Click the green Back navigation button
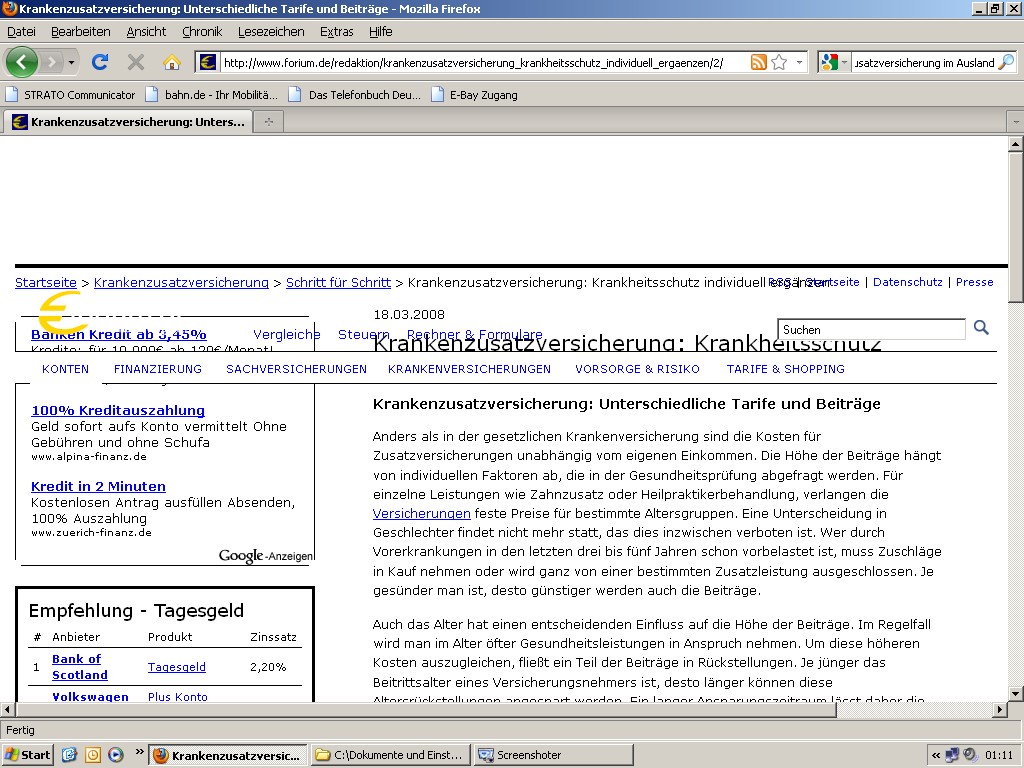 coord(22,62)
